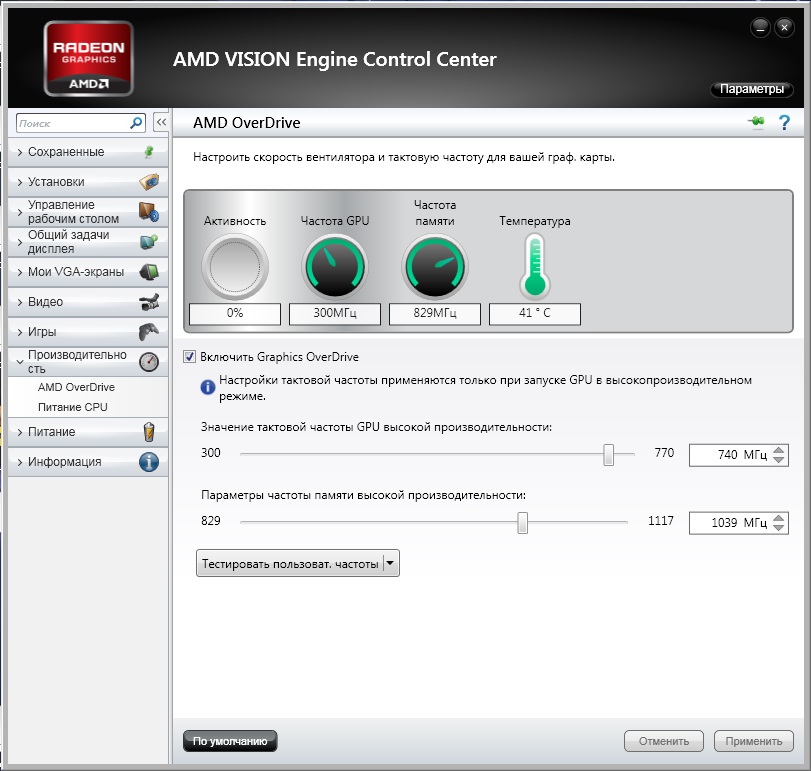Click the Отменить button
Image resolution: width=811 pixels, height=771 pixels.
(664, 741)
